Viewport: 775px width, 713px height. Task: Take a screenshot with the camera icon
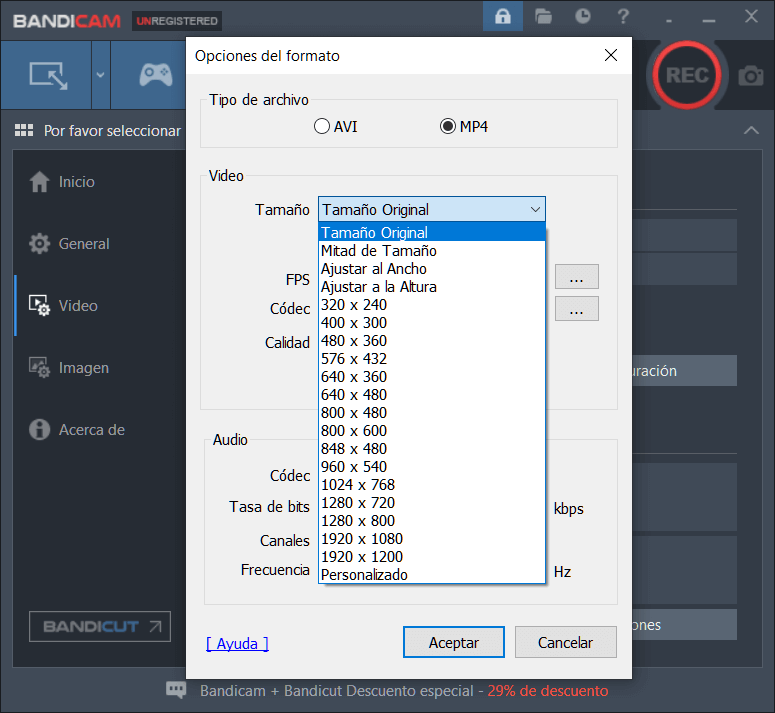coord(751,76)
